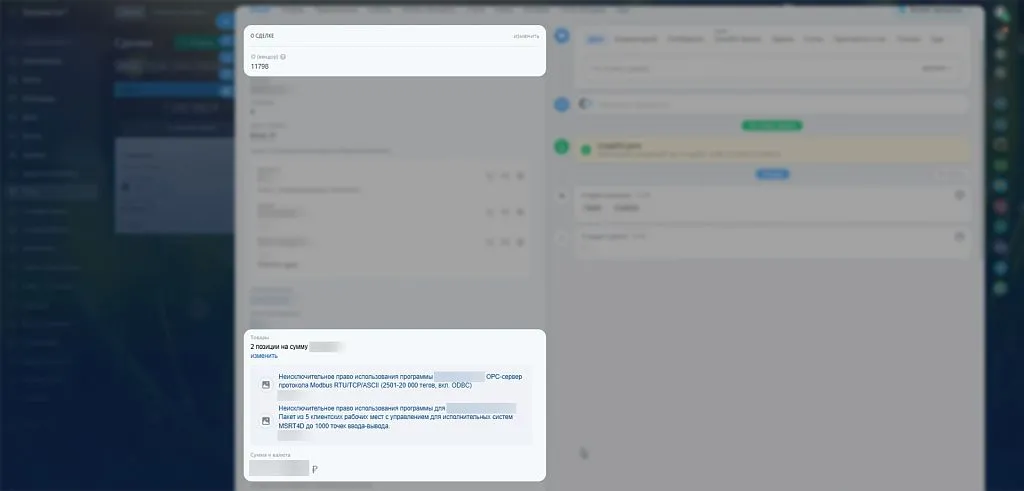Click the ruble currency symbol

[315, 468]
